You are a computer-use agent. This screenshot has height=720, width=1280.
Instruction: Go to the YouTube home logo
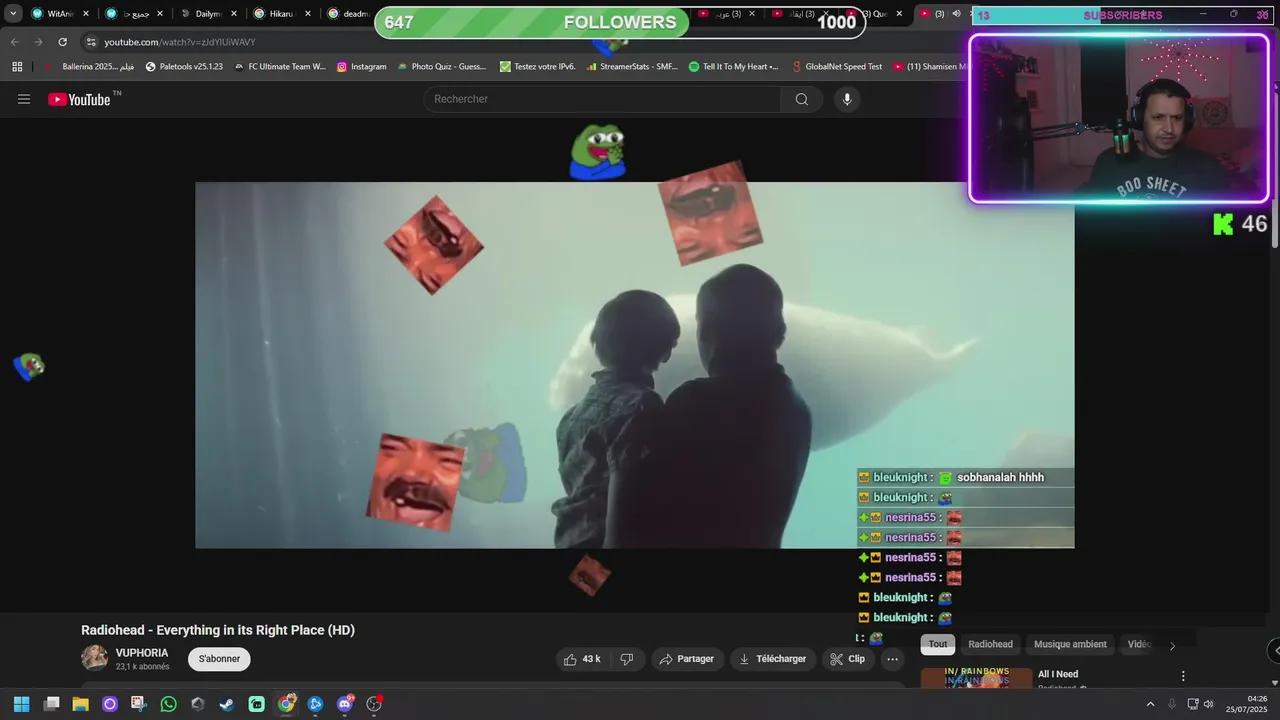(x=79, y=99)
